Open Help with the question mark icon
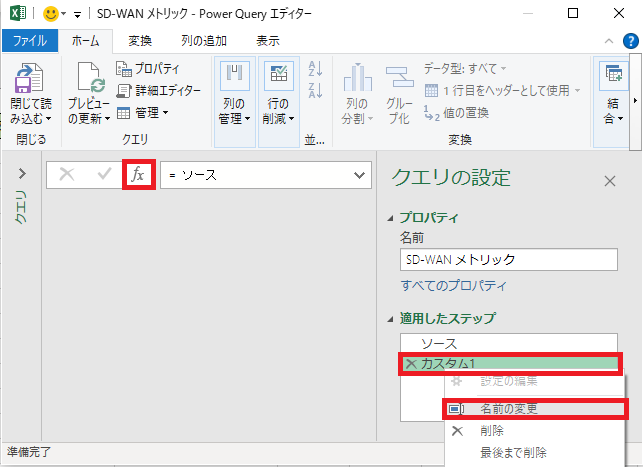The width and height of the screenshot is (643, 467). 631,41
